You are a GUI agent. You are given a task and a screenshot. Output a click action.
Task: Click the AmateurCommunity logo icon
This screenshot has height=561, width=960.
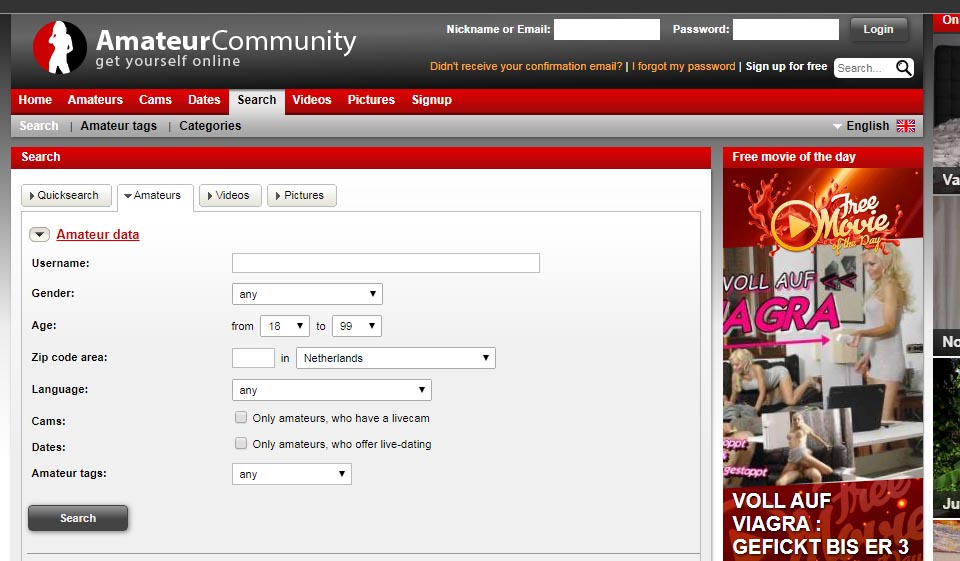click(x=59, y=48)
